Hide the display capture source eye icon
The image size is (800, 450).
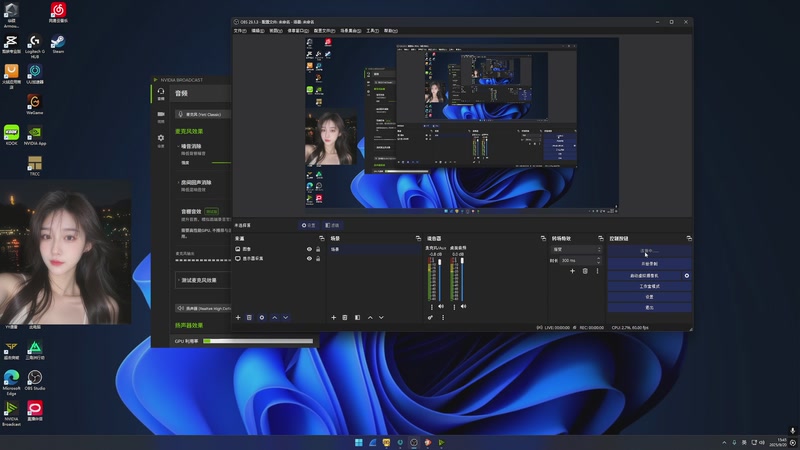coord(309,258)
